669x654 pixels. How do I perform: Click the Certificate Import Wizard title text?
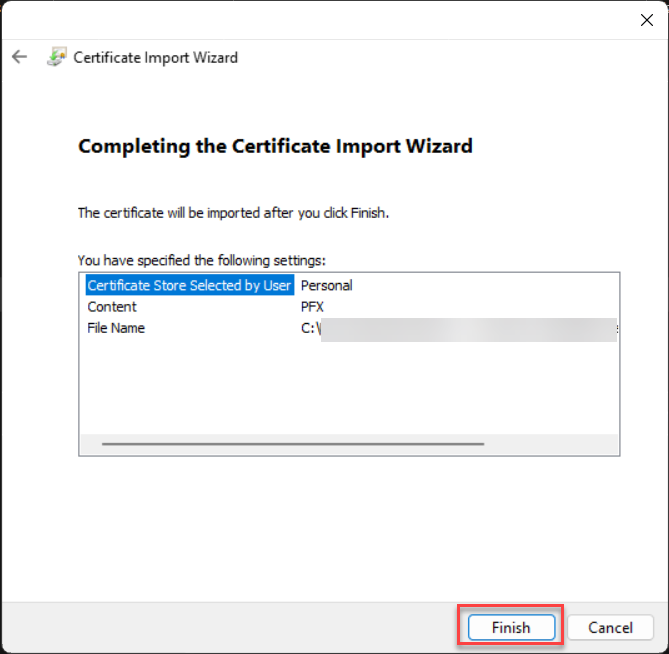[156, 57]
